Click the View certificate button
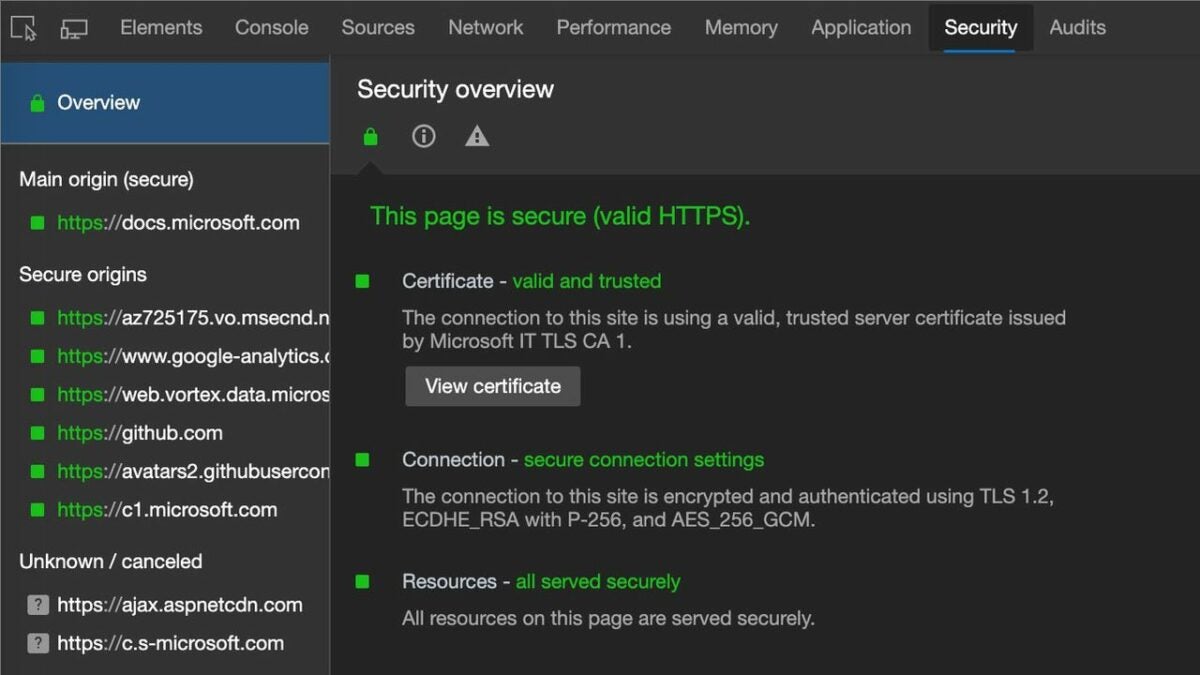The height and width of the screenshot is (675, 1200). click(x=493, y=386)
